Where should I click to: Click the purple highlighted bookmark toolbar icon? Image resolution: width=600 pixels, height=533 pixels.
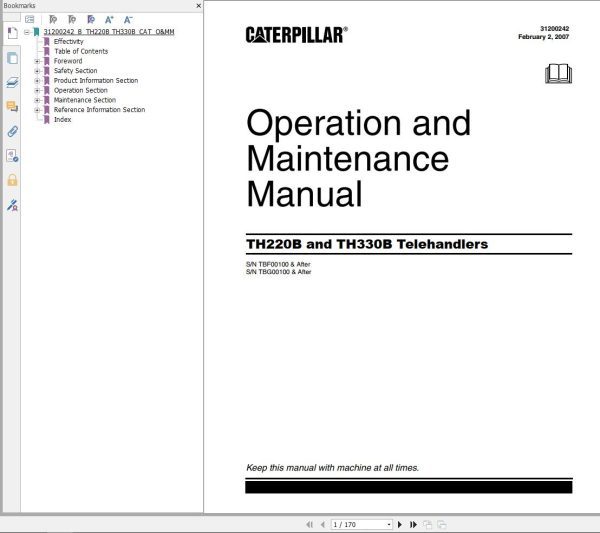pyautogui.click(x=91, y=19)
